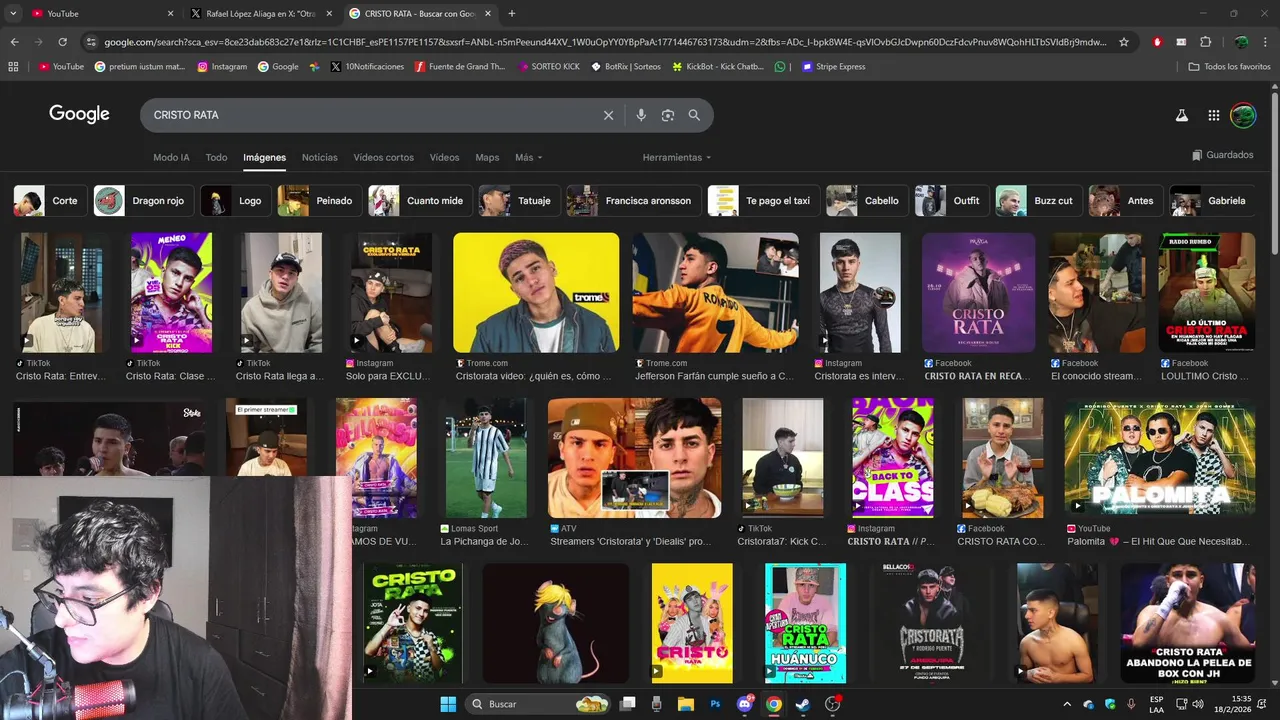Launch Photoshop from the taskbar
1280x720 pixels.
(x=715, y=704)
